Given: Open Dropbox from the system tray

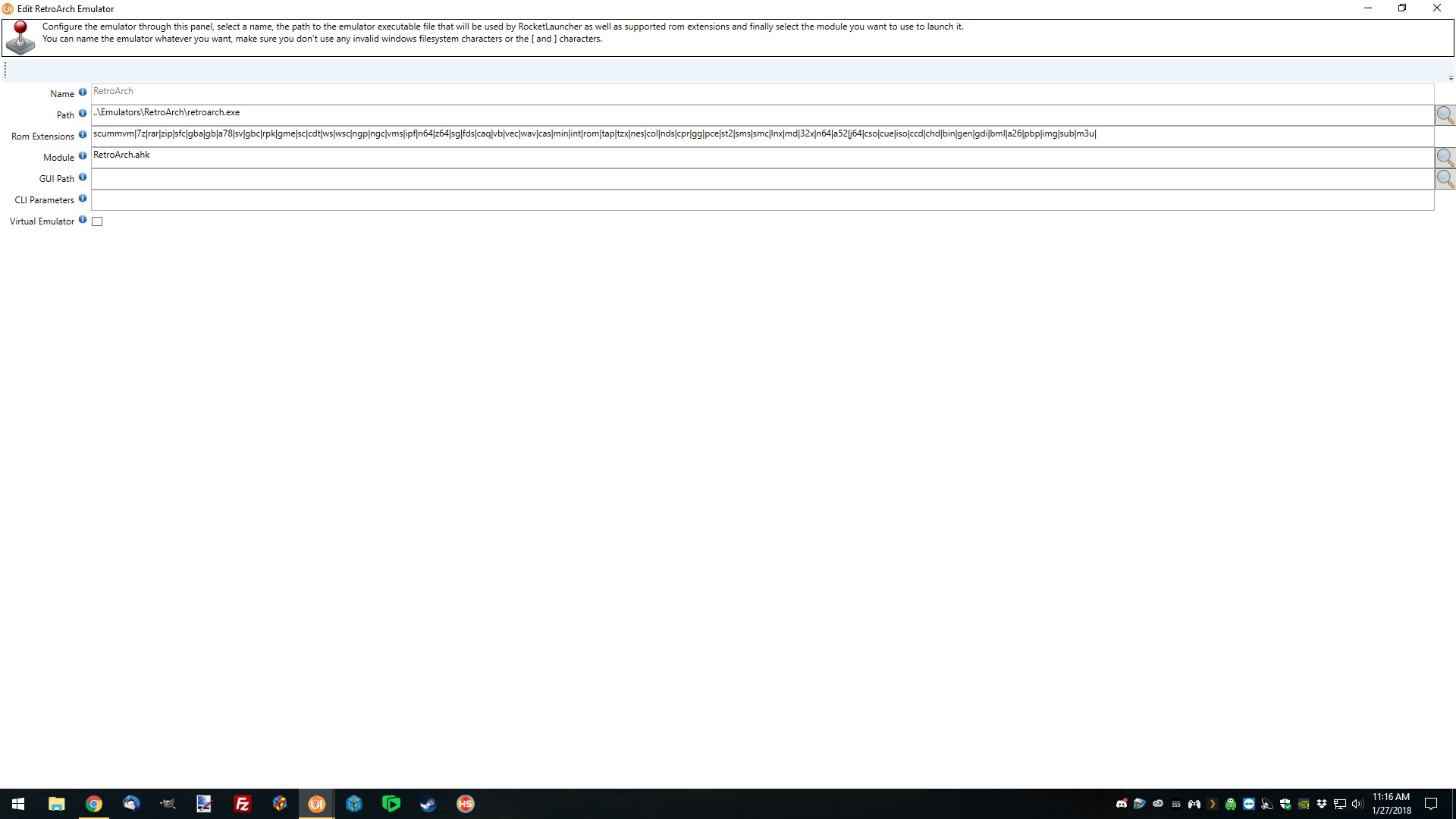Looking at the screenshot, I should (x=1322, y=804).
